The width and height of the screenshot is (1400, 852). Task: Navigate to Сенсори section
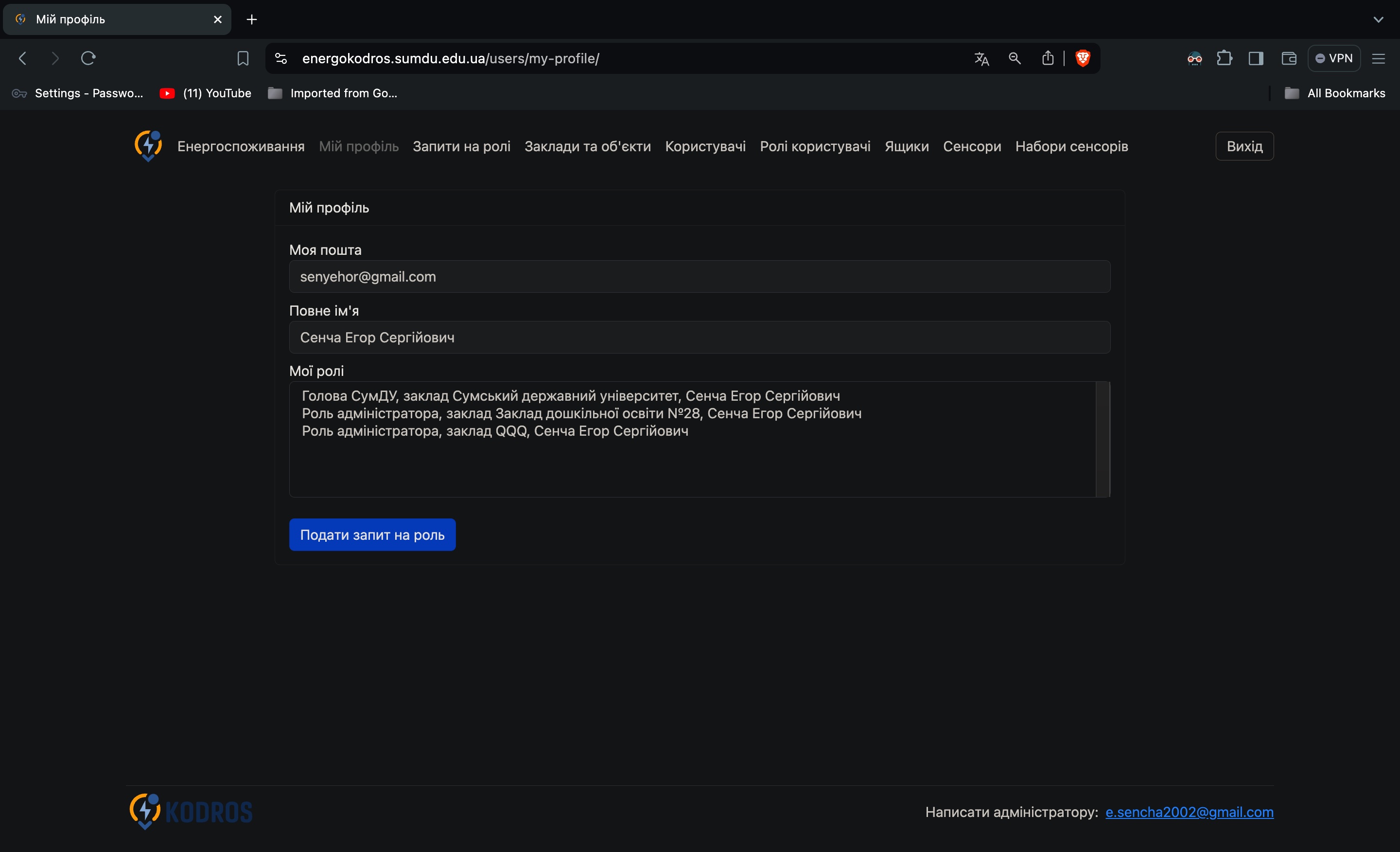click(972, 146)
